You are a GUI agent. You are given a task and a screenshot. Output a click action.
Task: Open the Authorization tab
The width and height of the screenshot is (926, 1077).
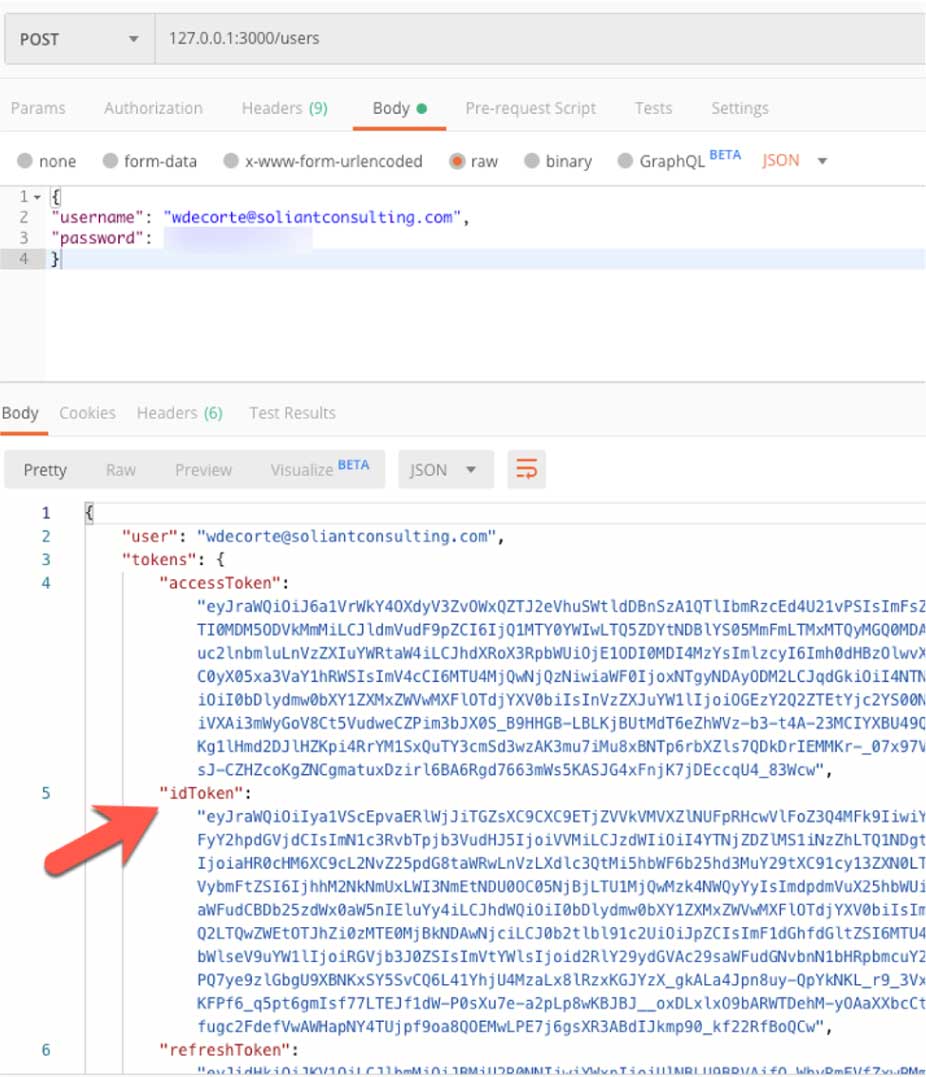[153, 109]
